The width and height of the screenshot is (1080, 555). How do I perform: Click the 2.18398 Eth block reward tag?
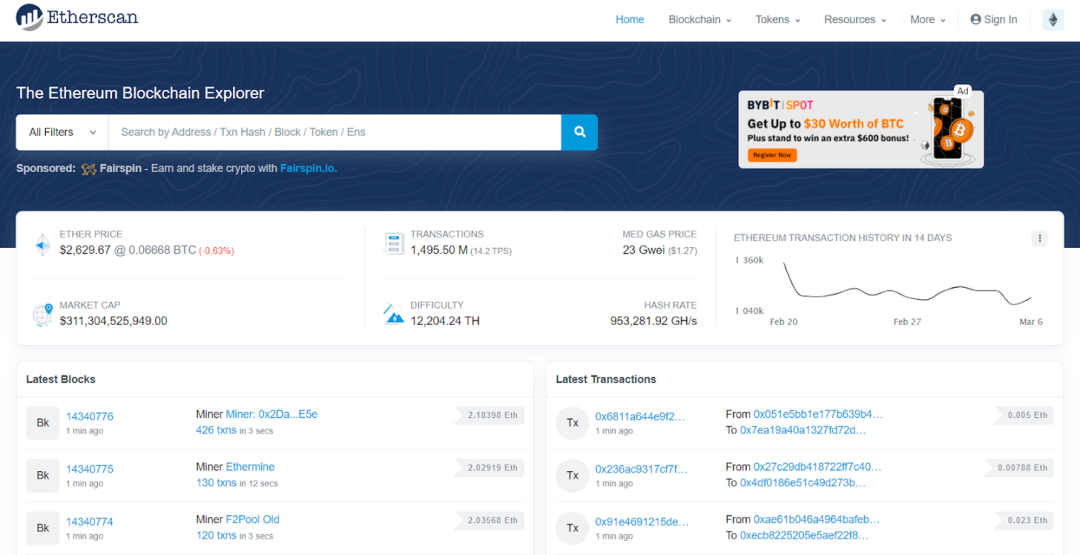click(x=490, y=415)
